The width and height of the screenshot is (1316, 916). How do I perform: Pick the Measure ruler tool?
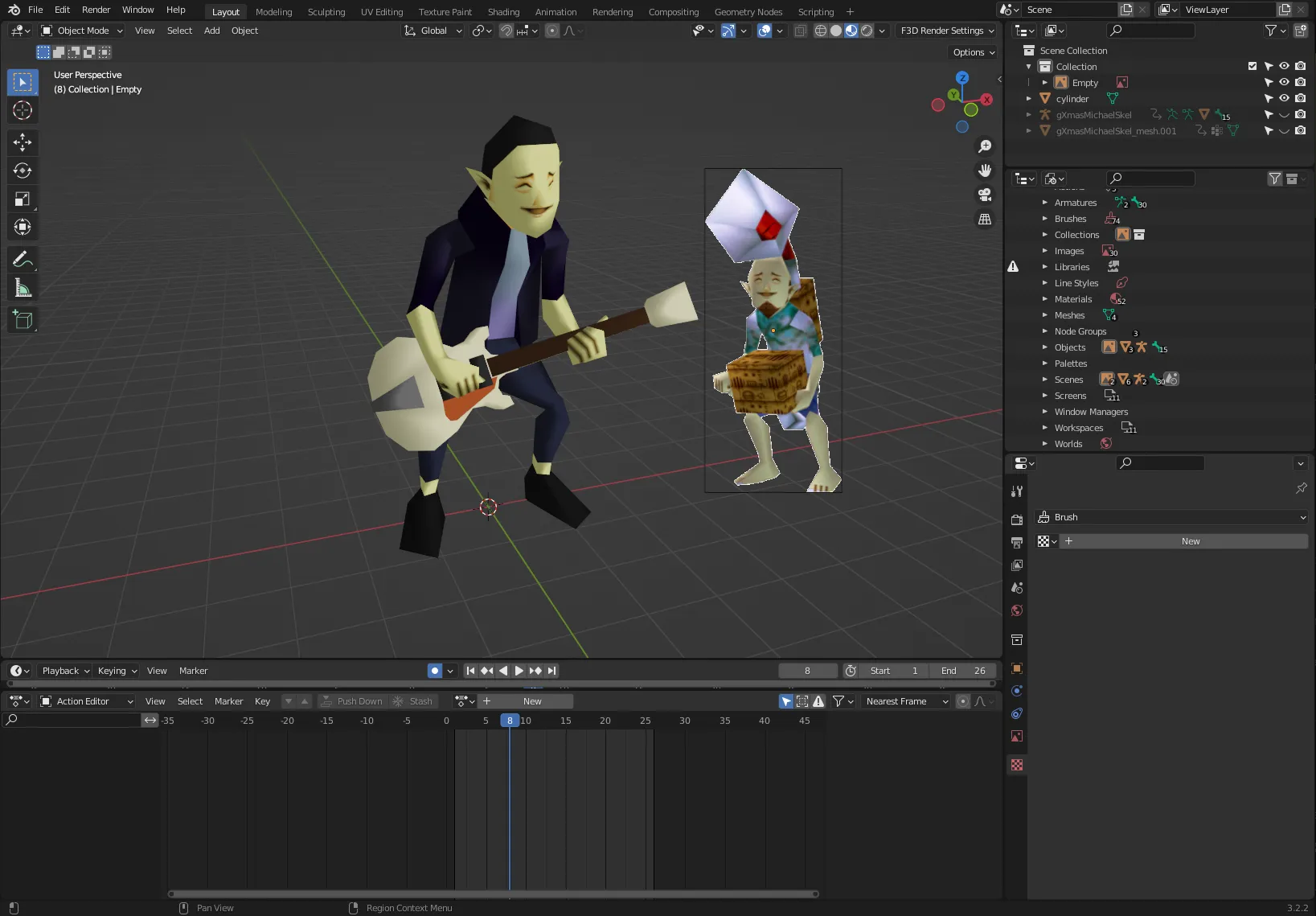[x=23, y=288]
